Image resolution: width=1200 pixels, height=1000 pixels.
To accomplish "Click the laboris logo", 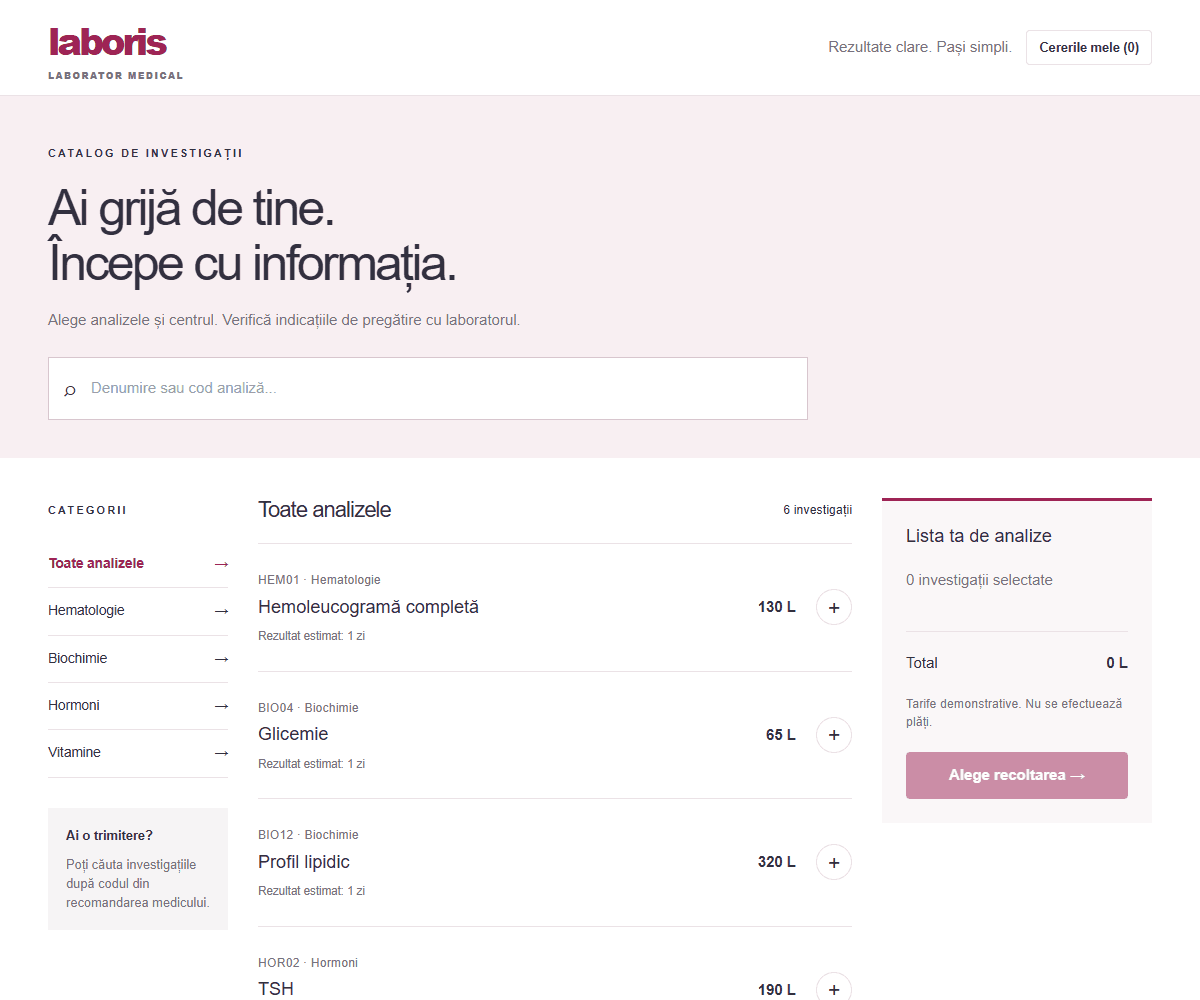I will point(107,42).
